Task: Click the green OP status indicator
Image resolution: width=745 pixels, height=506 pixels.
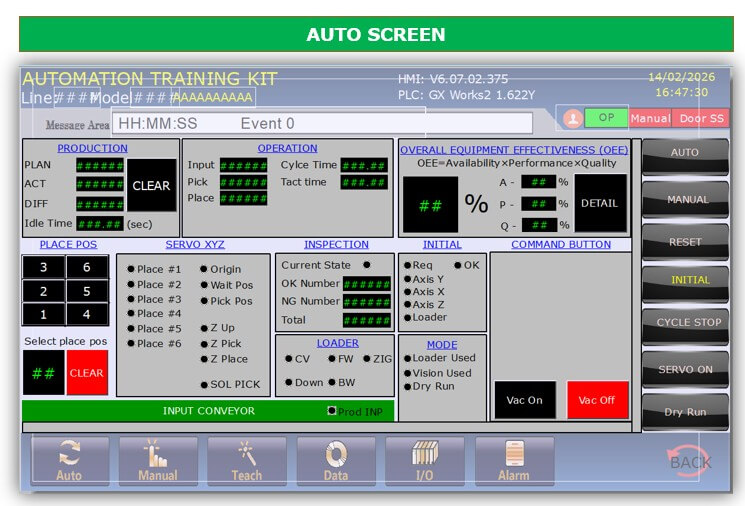Action: coord(606,117)
